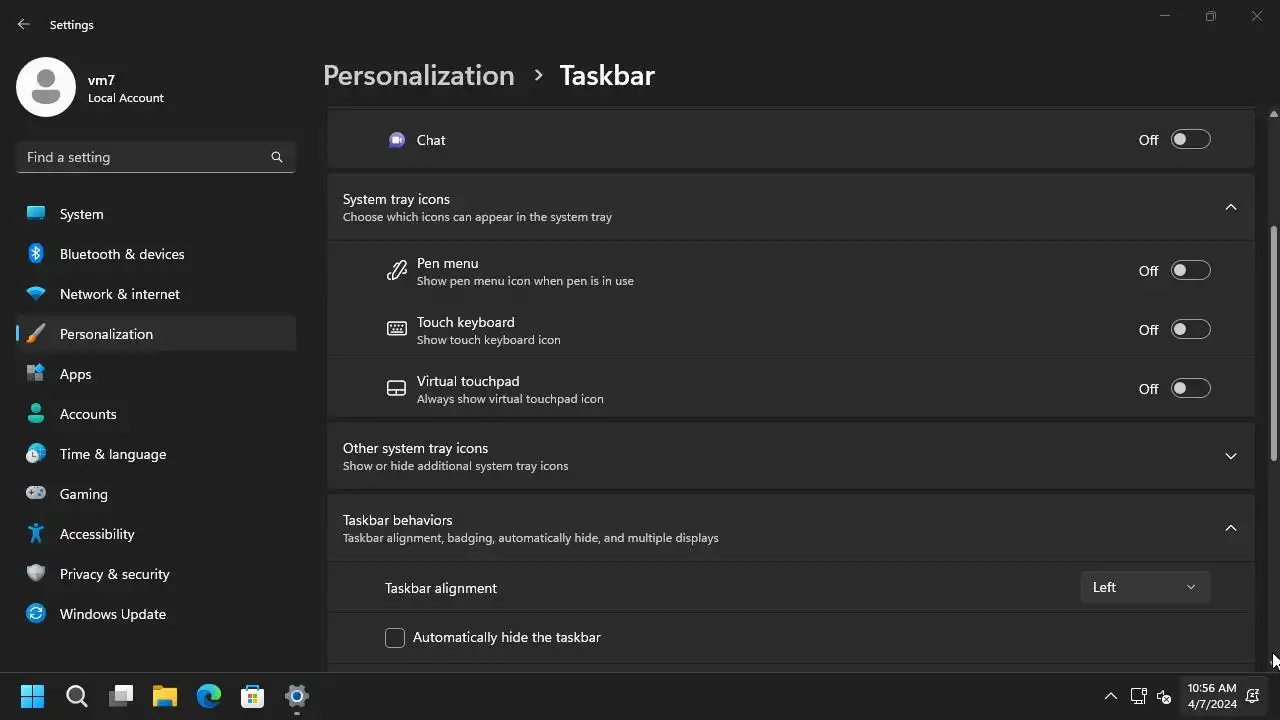Enable the Pen menu toggle
The width and height of the screenshot is (1280, 720).
1190,271
